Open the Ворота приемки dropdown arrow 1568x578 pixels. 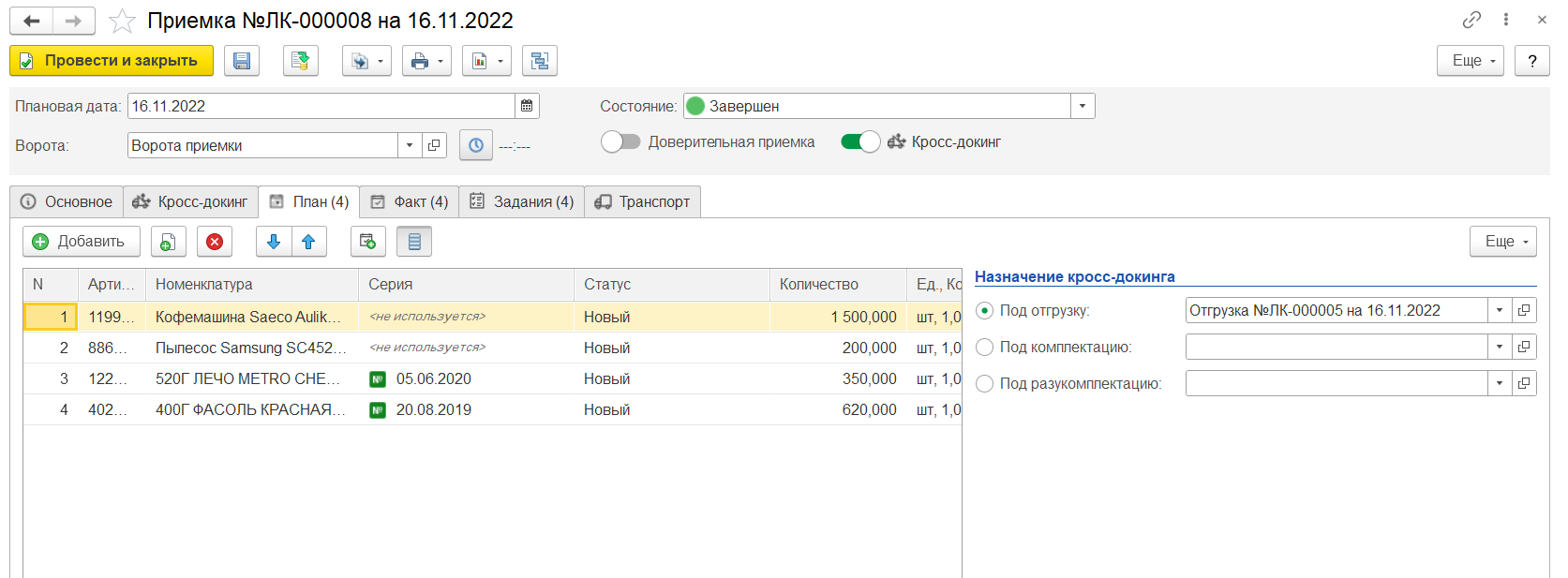tap(410, 145)
